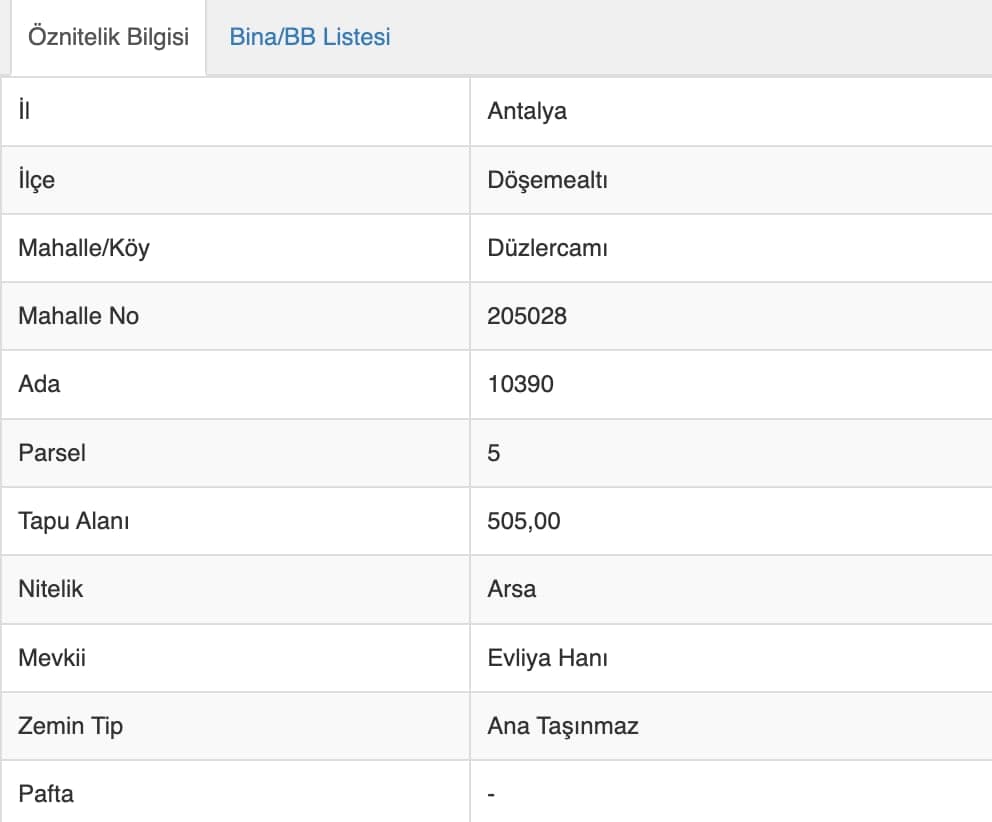Click the Antalya province value

point(527,111)
